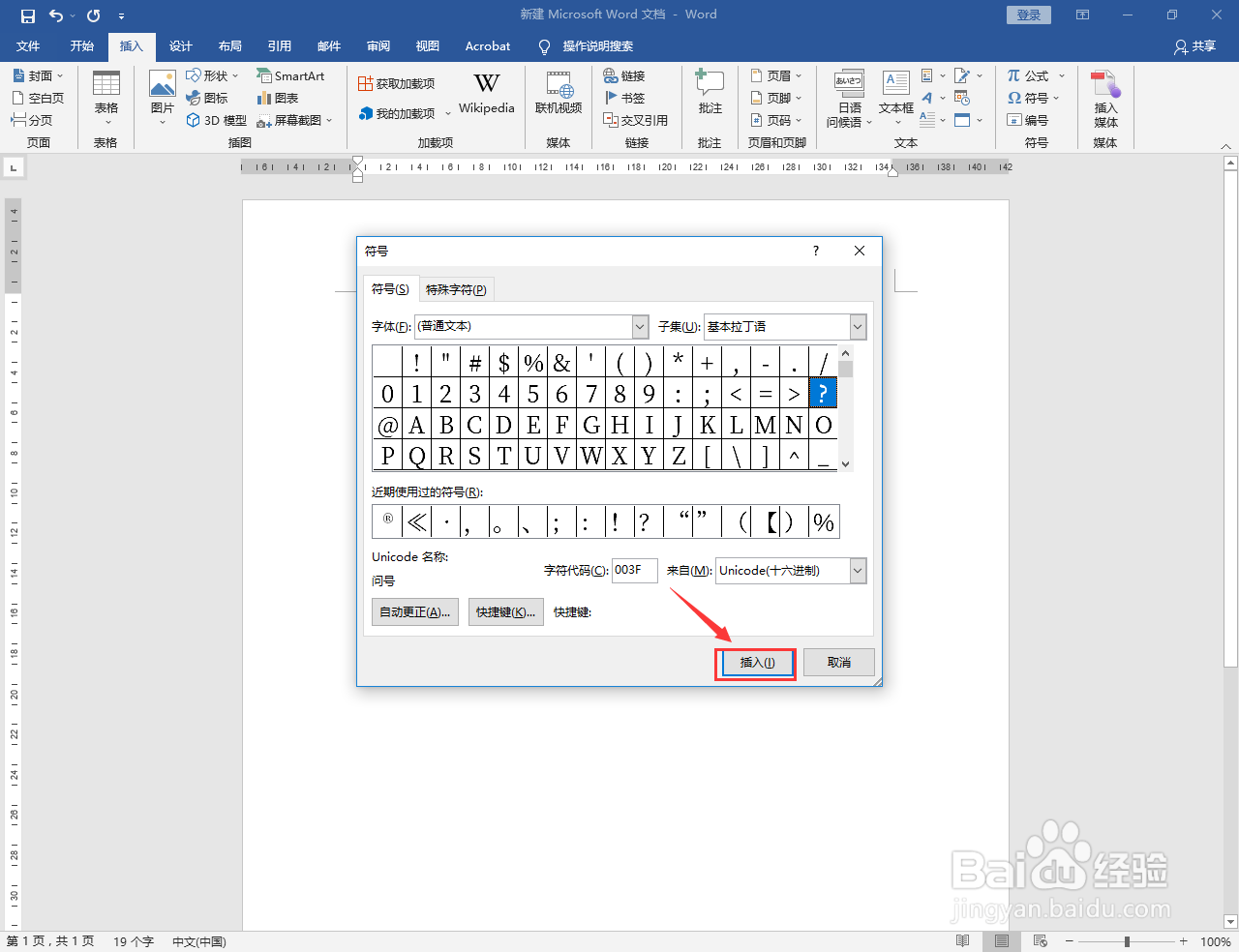
Task: Insert online video (联机视频)
Action: [559, 95]
